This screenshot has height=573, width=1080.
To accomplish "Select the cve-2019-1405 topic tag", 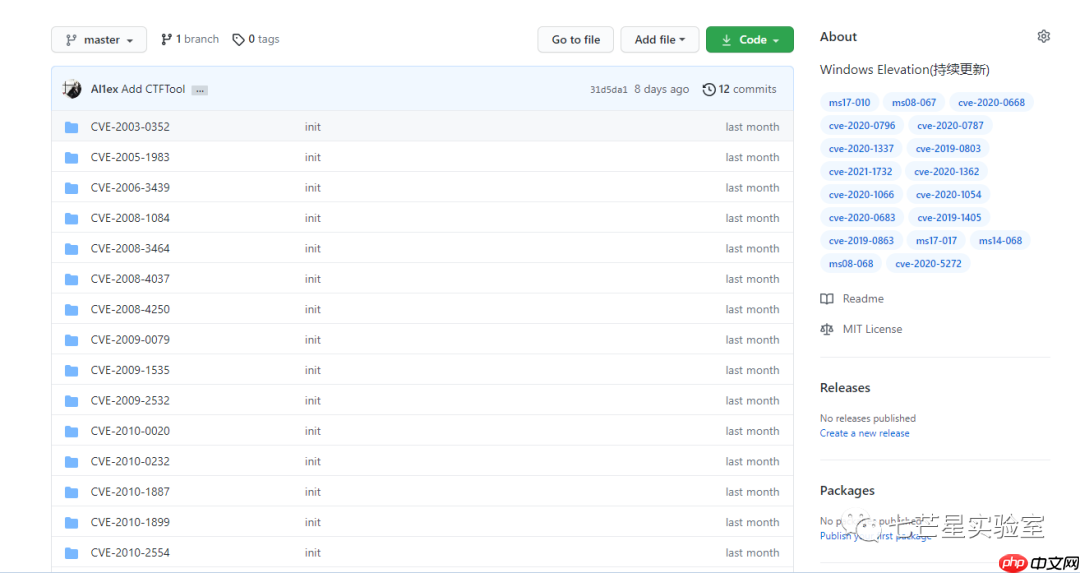I will tap(948, 218).
